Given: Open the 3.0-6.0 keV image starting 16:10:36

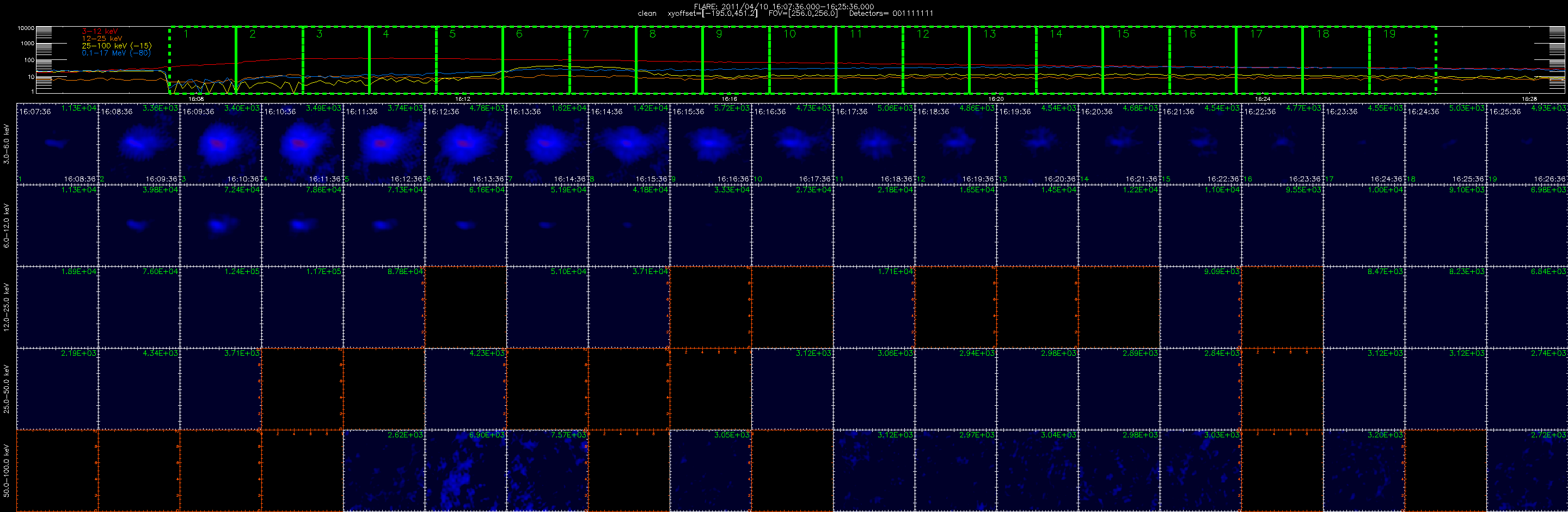Looking at the screenshot, I should 303,144.
